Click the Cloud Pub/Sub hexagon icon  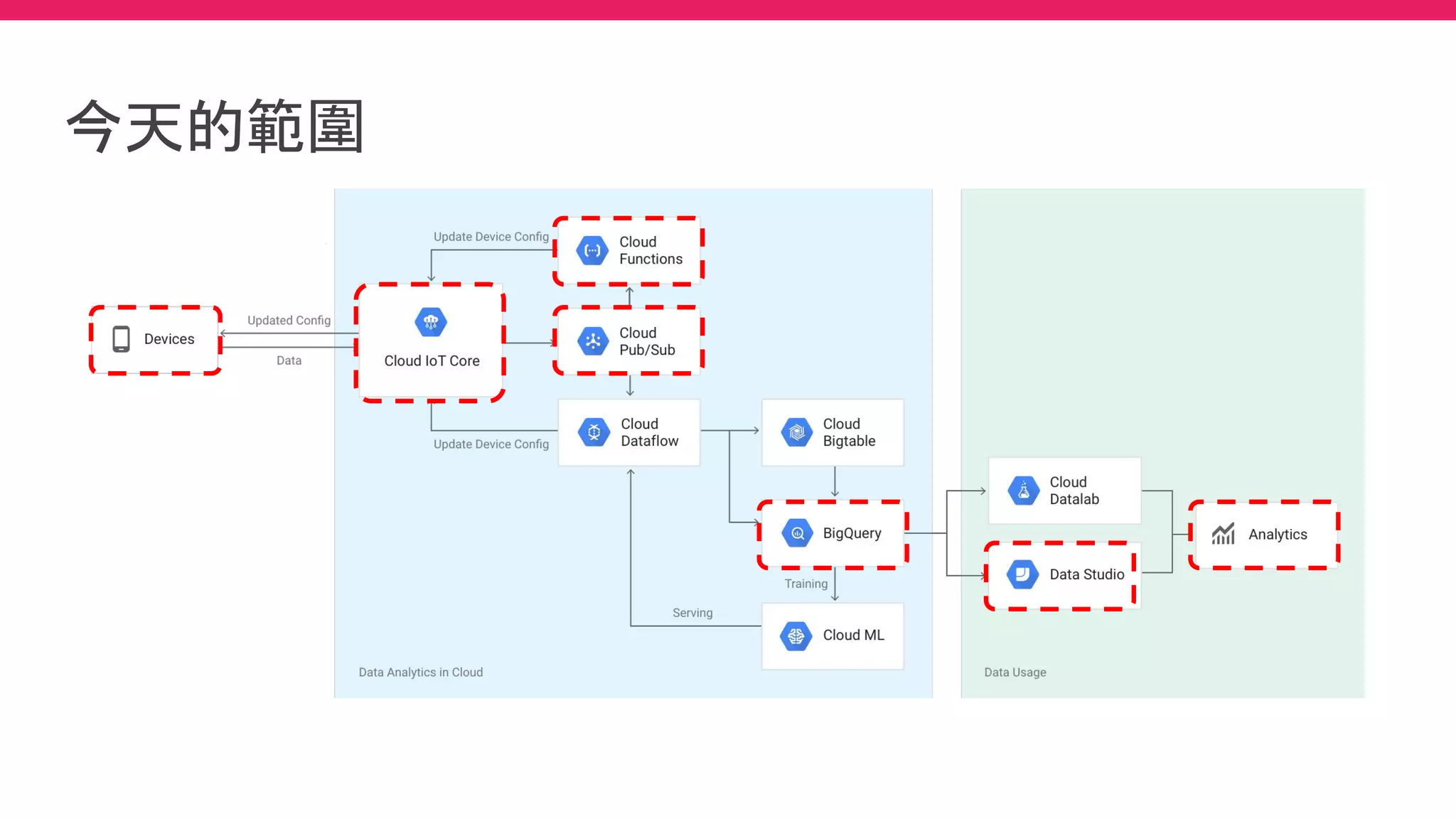click(593, 341)
